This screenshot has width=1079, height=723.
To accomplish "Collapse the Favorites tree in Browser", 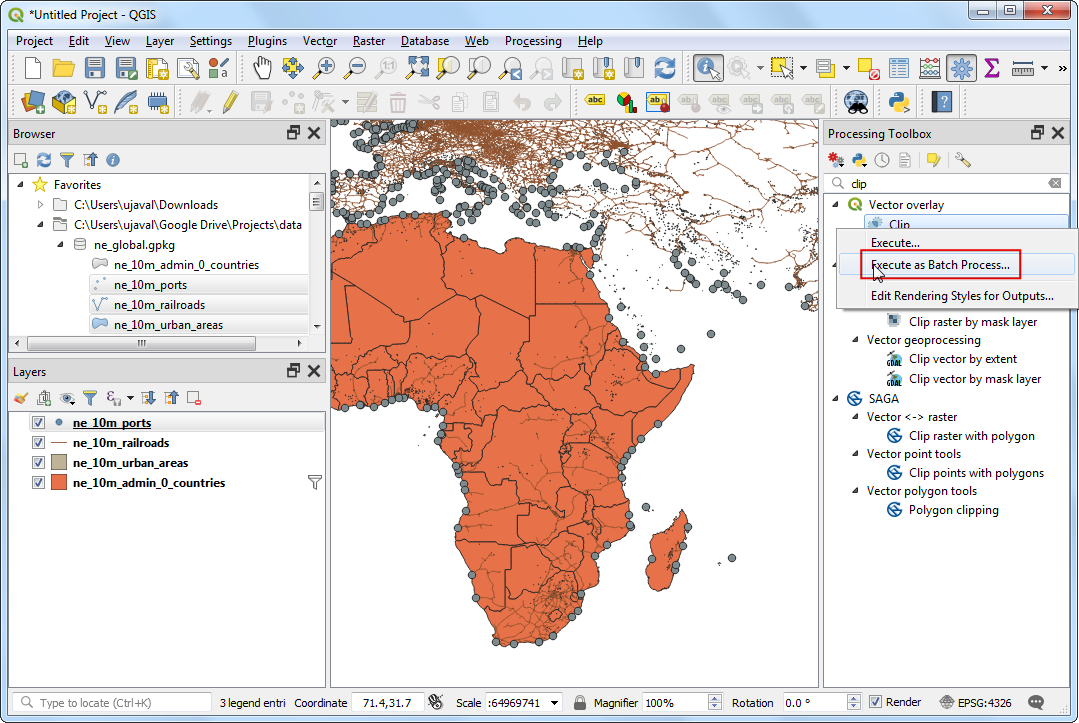I will click(x=20, y=185).
